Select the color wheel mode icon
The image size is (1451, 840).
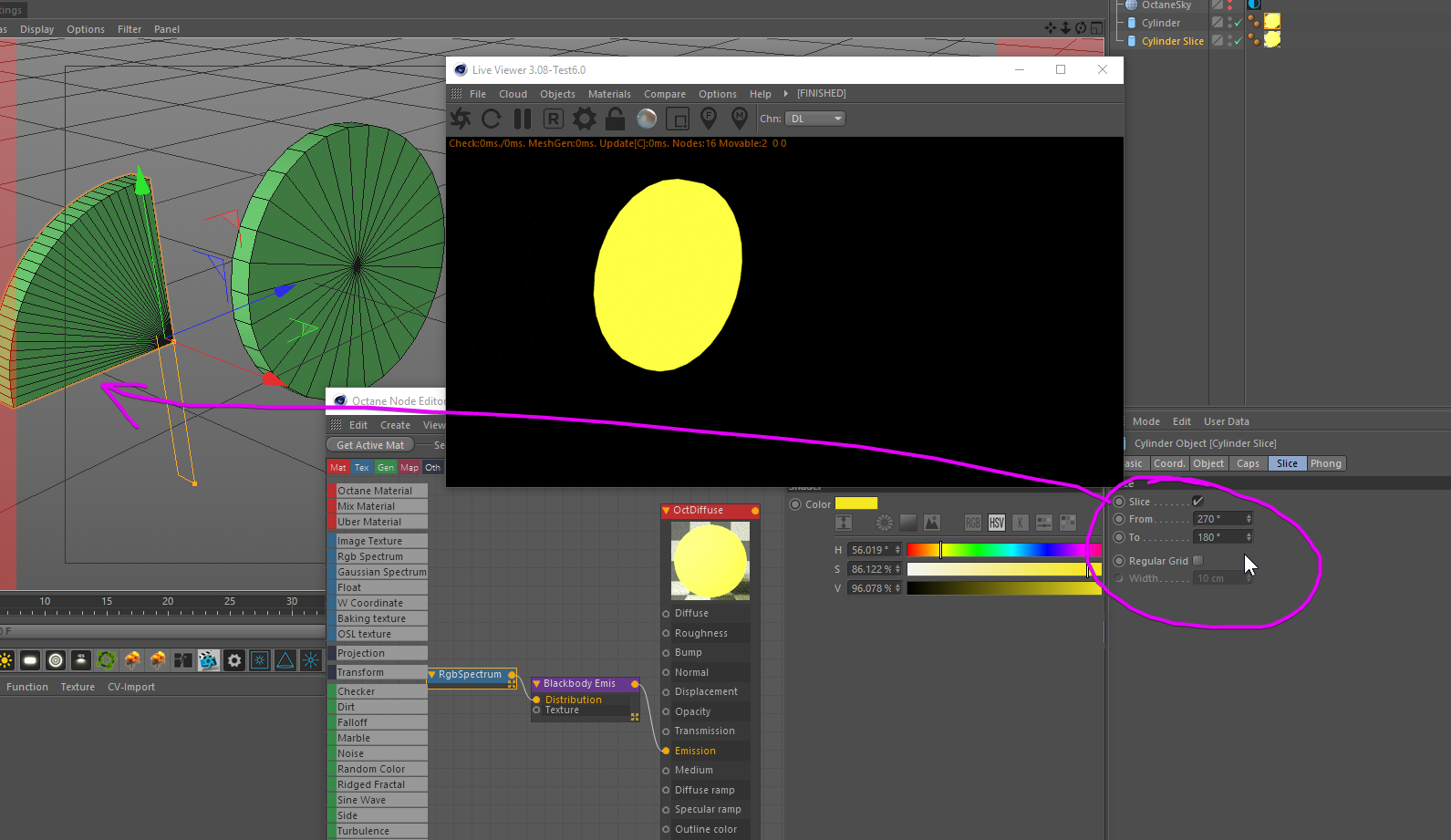[885, 523]
